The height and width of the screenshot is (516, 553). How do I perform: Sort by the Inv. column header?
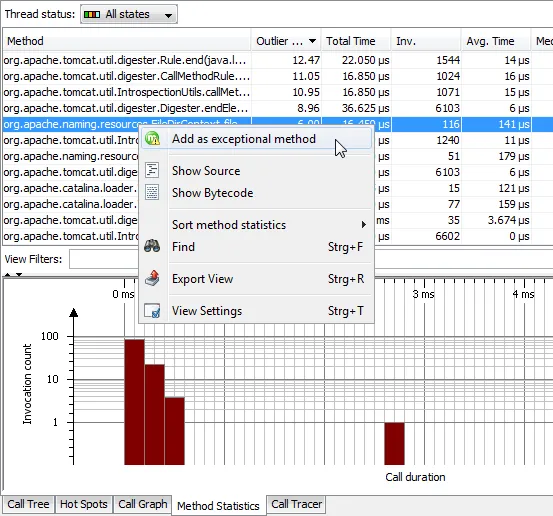[x=426, y=41]
